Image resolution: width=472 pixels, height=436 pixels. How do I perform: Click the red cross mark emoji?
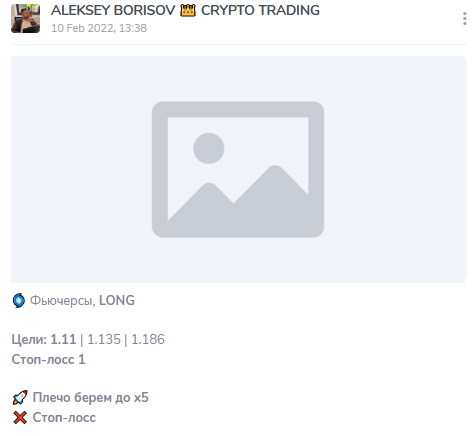[x=20, y=418]
